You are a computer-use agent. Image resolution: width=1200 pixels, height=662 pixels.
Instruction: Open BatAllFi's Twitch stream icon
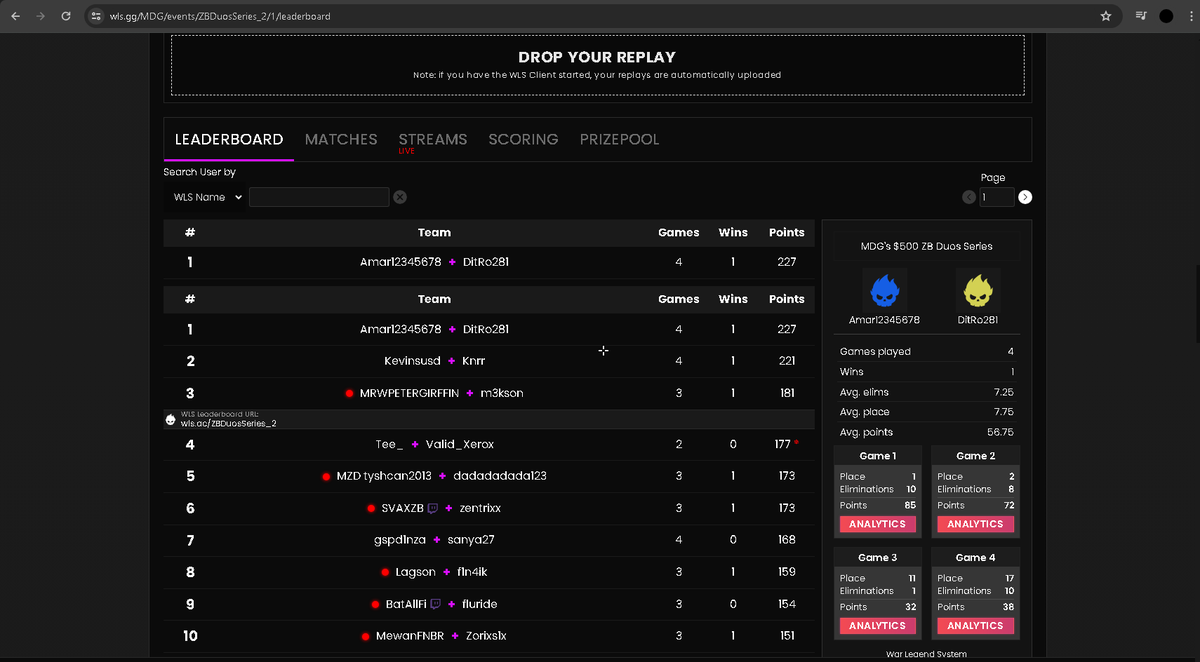click(x=435, y=604)
